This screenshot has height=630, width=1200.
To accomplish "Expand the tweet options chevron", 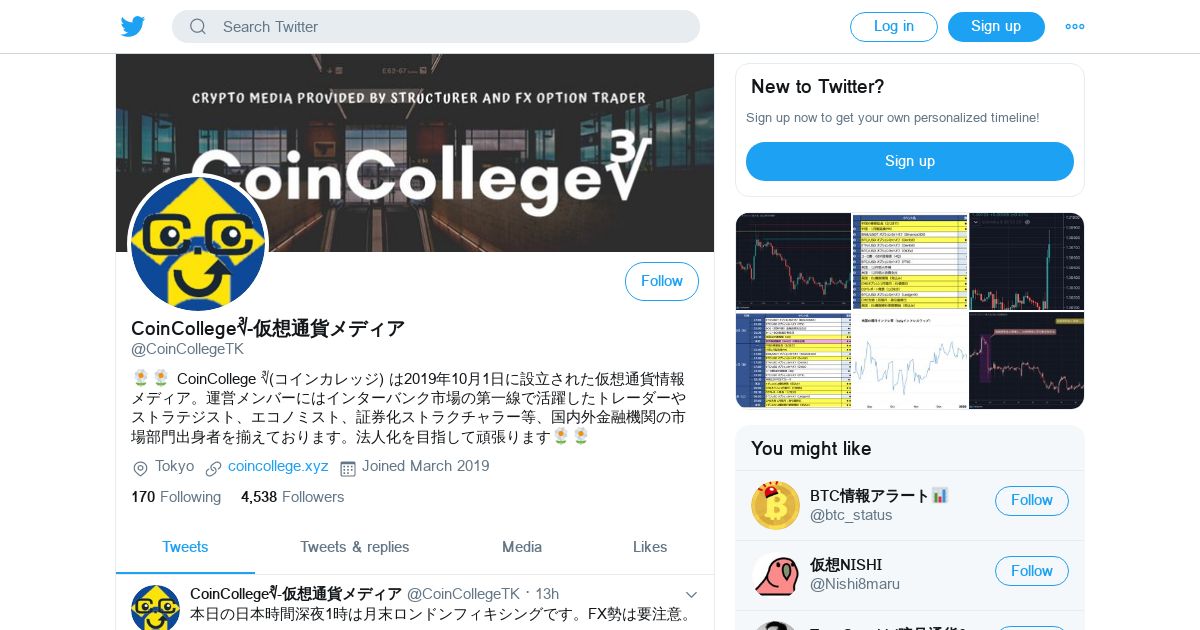I will tap(691, 595).
